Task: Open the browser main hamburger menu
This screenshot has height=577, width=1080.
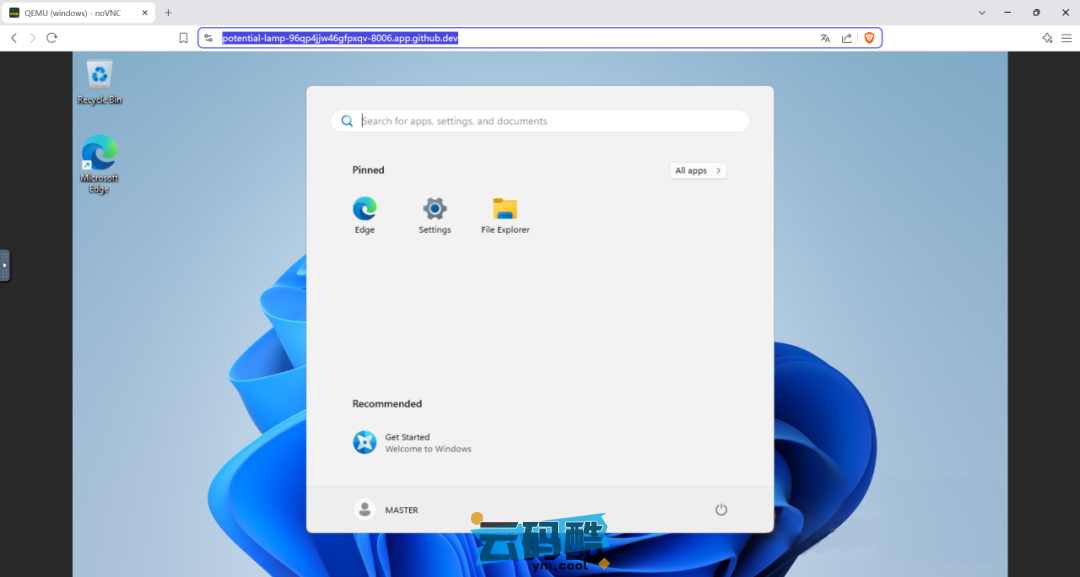Action: pyautogui.click(x=1066, y=38)
